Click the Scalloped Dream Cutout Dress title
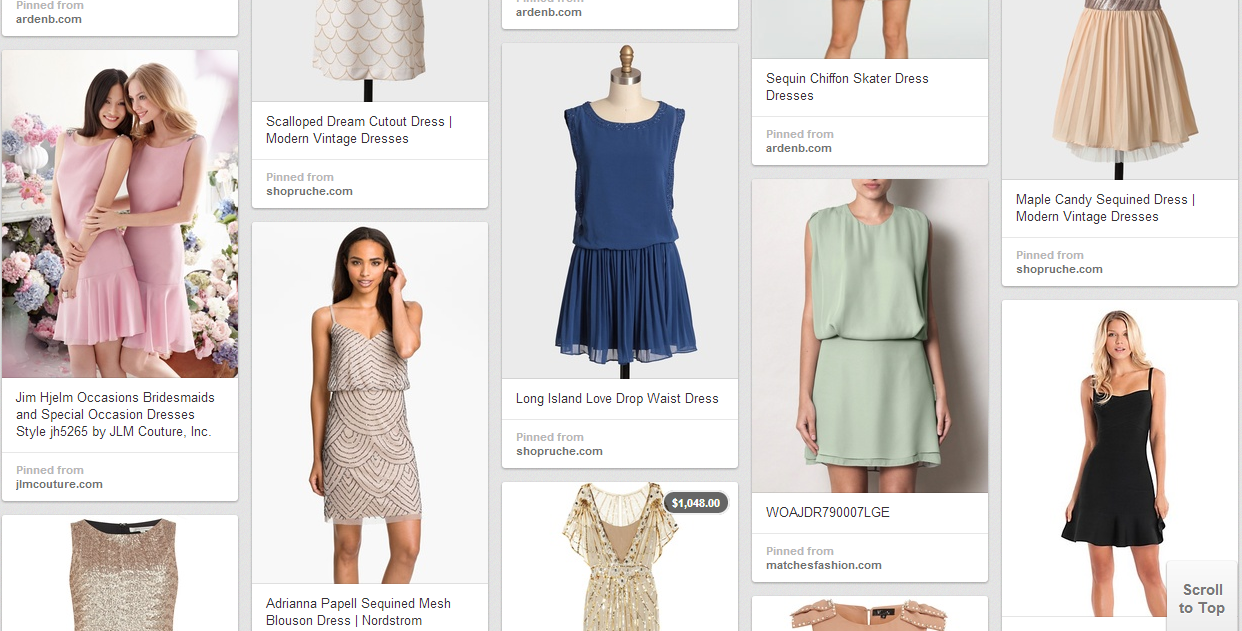Viewport: 1242px width, 631px height. (x=358, y=130)
